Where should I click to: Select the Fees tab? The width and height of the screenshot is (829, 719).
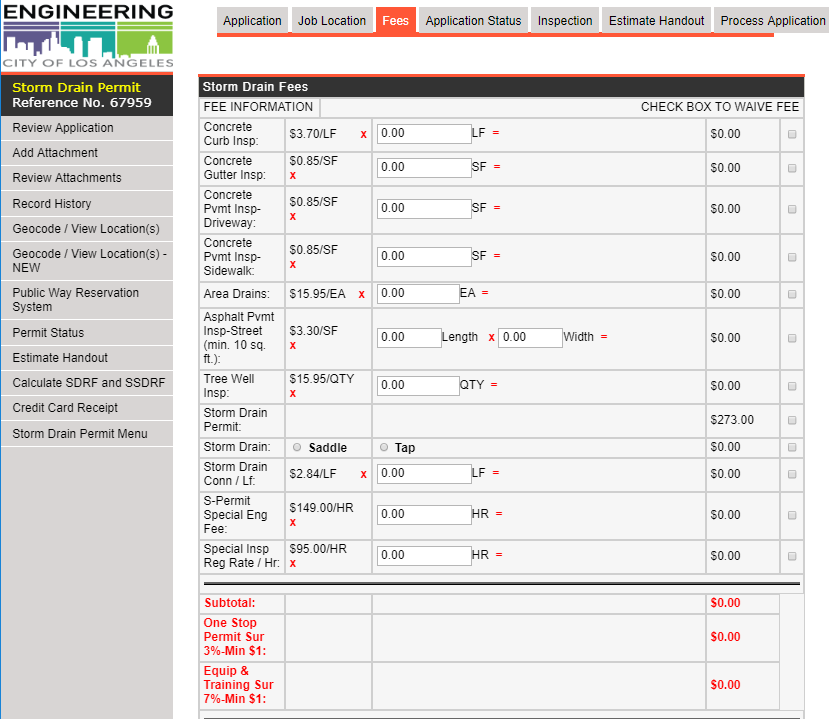tap(395, 21)
